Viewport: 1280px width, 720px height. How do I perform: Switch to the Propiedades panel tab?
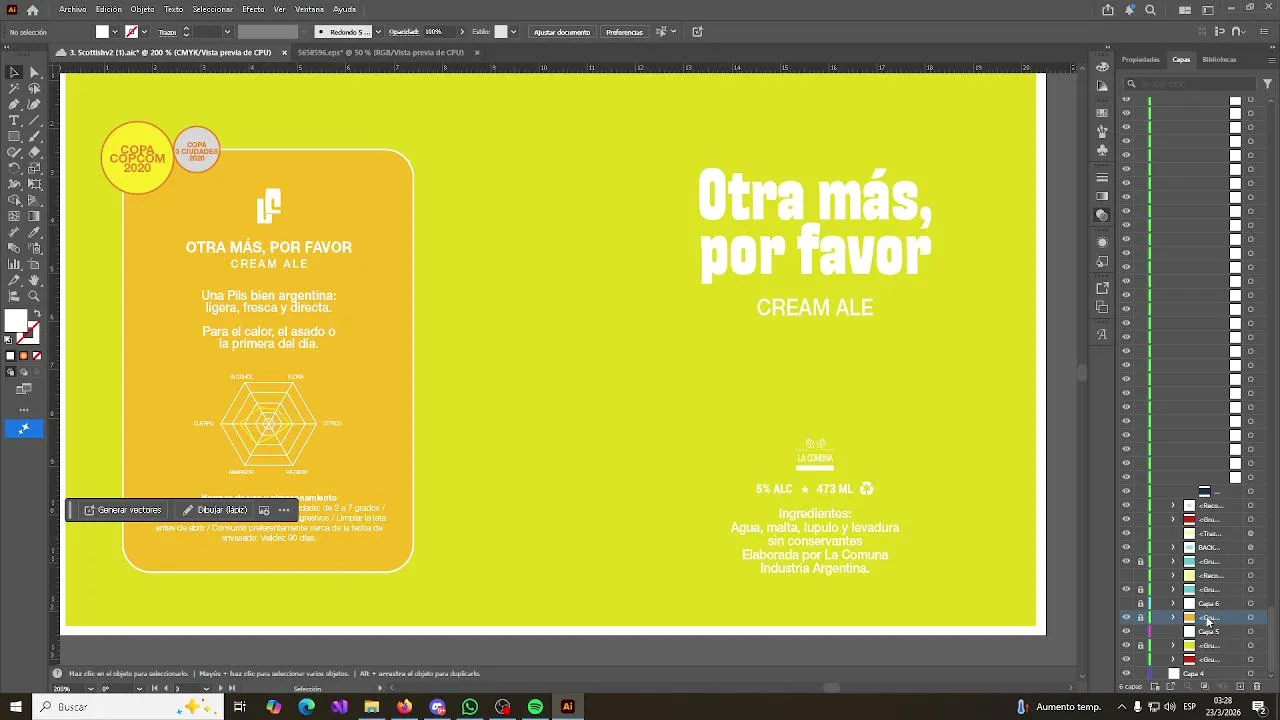(1140, 60)
